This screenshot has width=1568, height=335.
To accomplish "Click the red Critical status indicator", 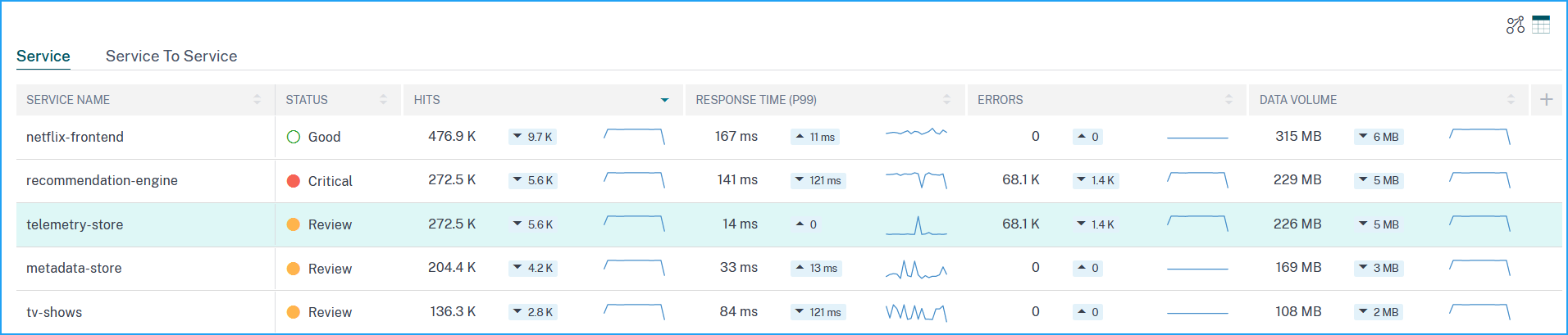I will click(294, 181).
